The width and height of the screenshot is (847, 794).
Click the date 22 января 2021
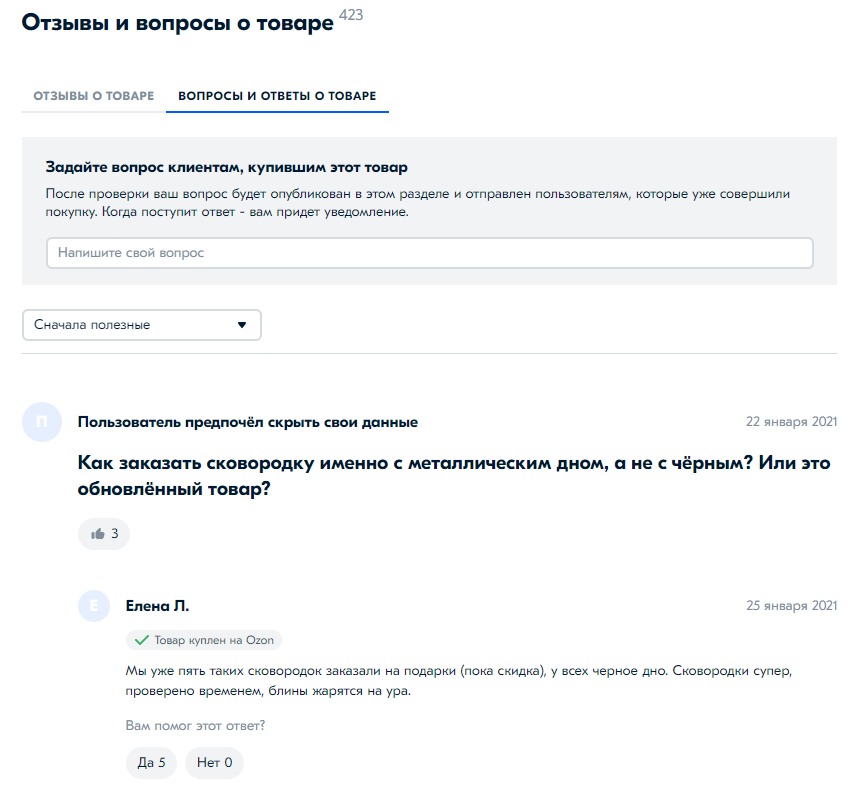pyautogui.click(x=791, y=421)
